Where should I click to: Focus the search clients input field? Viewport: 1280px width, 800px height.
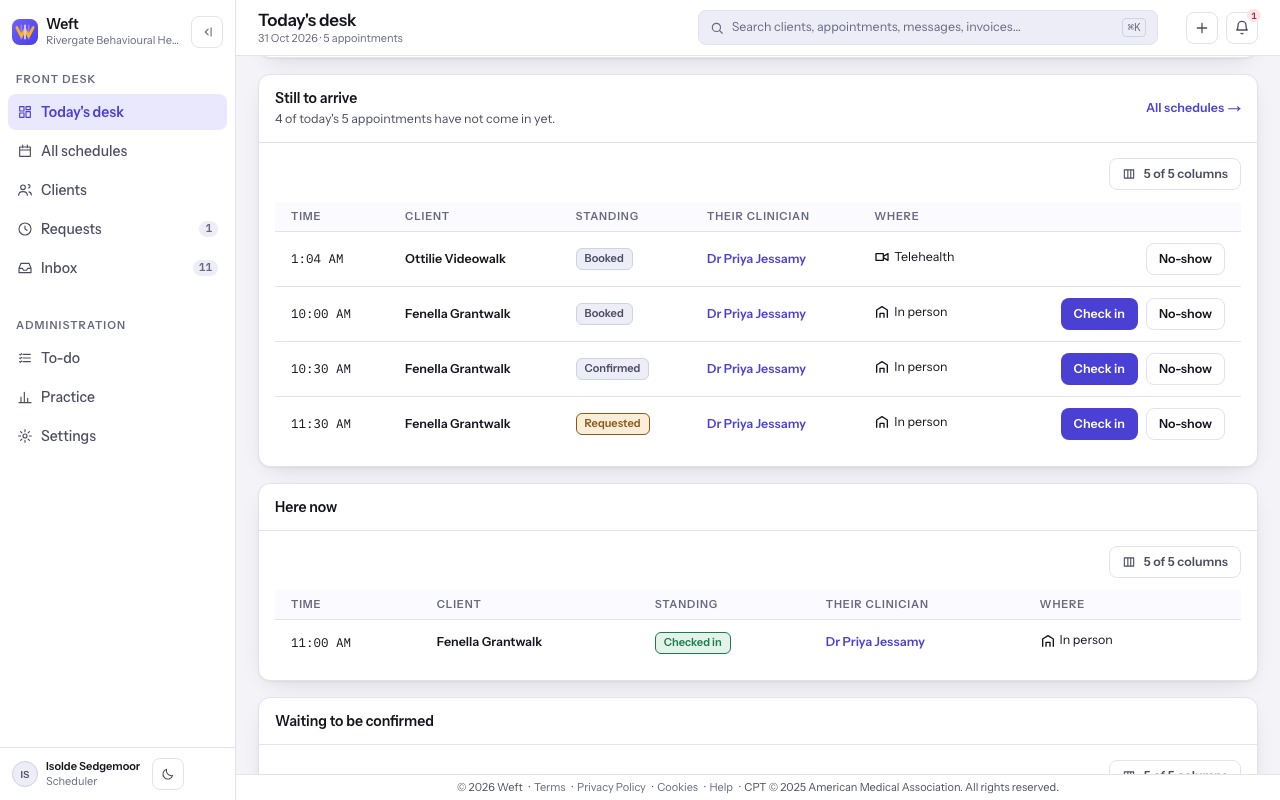coord(928,28)
